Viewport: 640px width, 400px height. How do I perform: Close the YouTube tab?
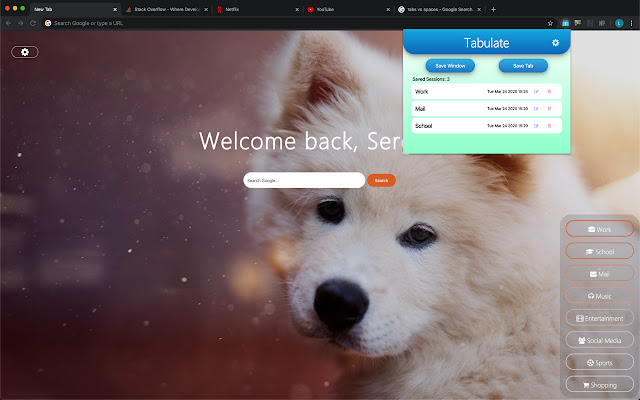coord(388,9)
